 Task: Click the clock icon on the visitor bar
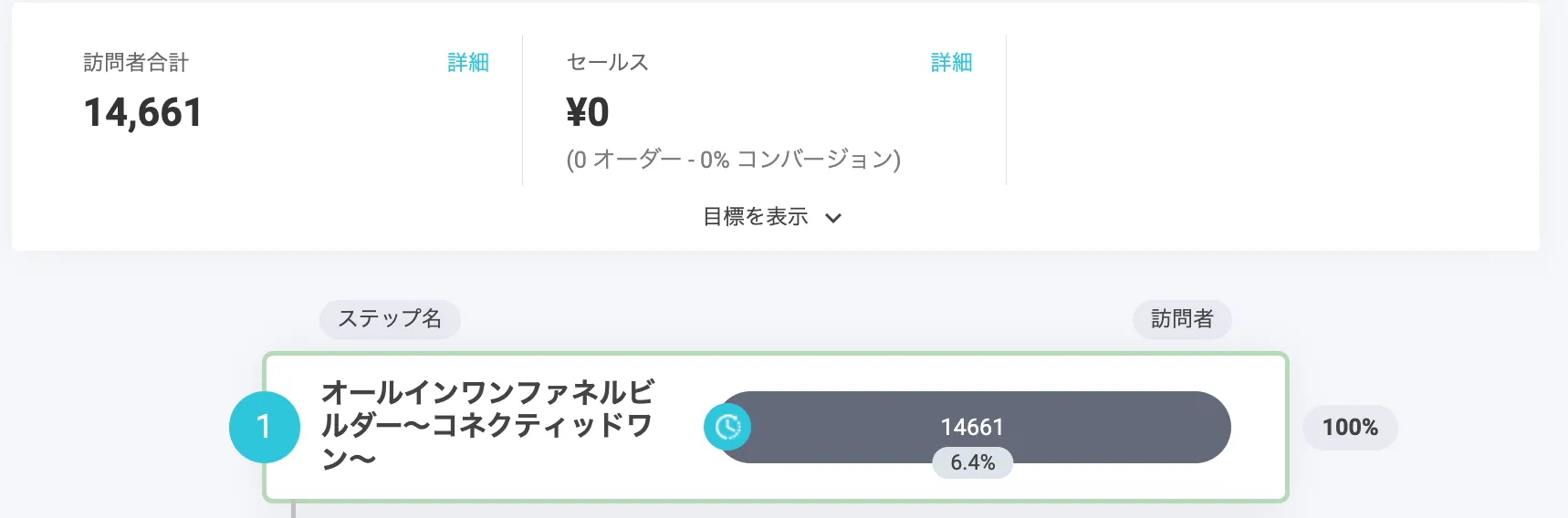[727, 427]
